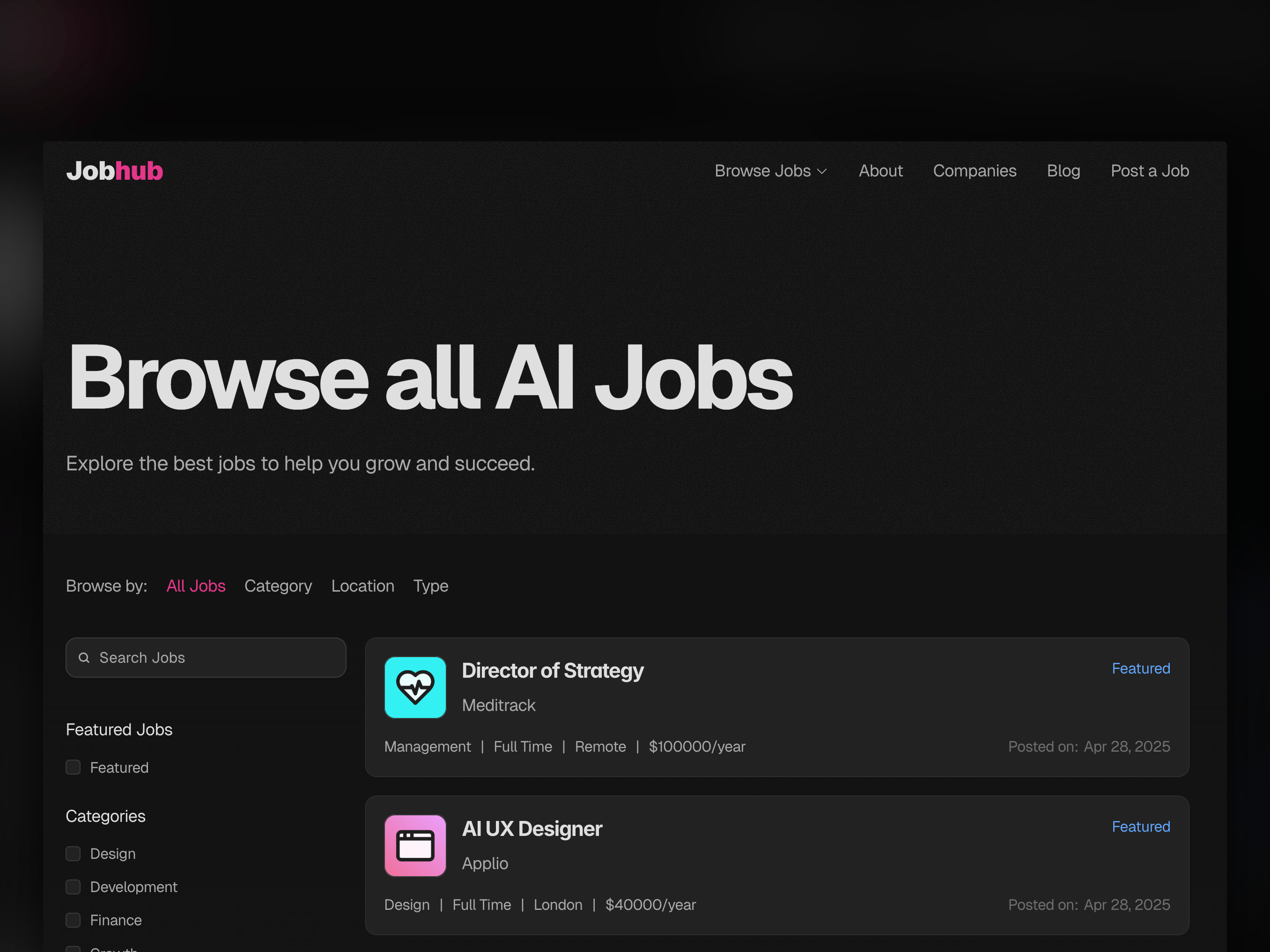Click the $40000/year salary text

(650, 905)
